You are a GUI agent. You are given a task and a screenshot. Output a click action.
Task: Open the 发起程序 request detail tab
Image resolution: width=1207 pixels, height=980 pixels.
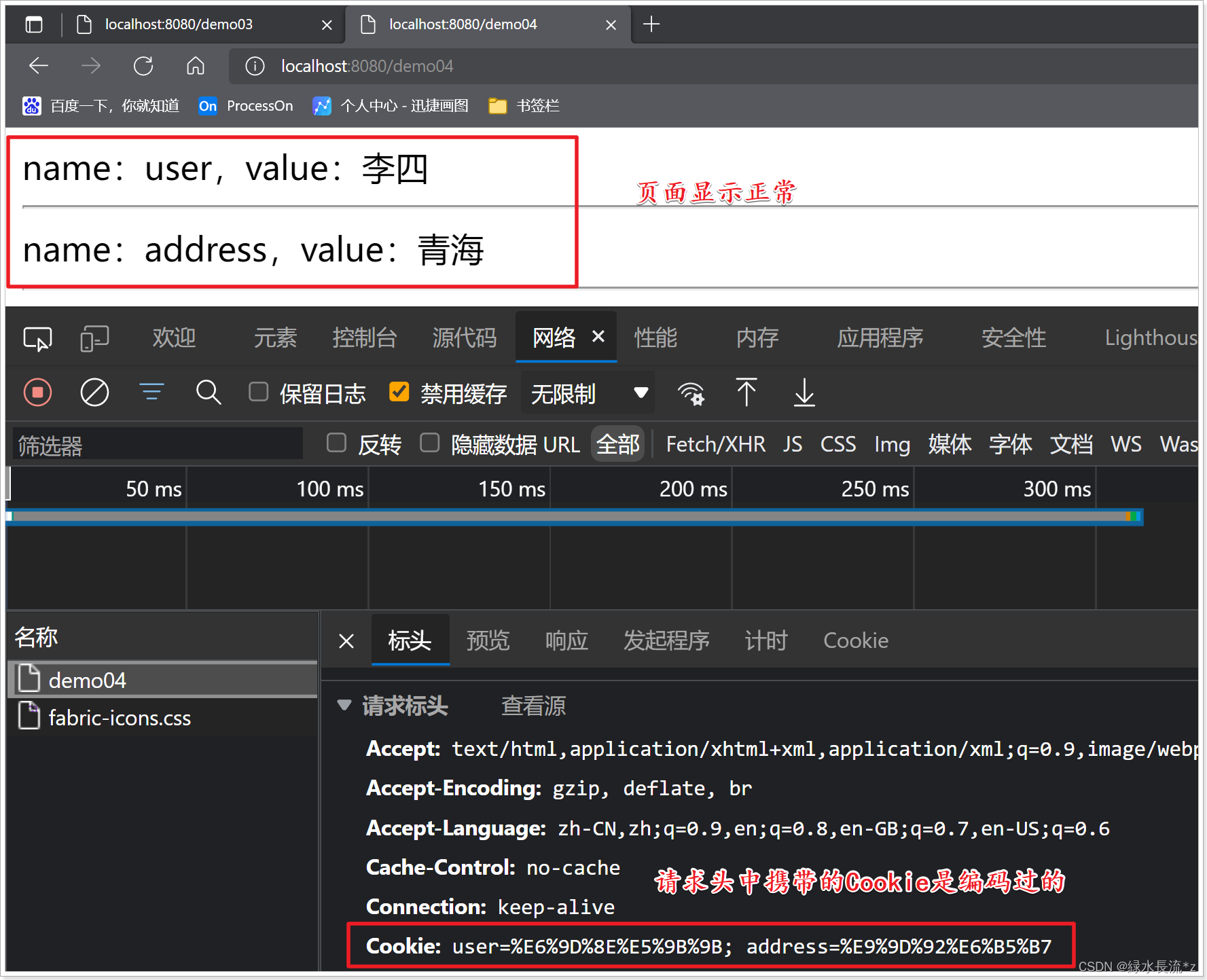pyautogui.click(x=666, y=640)
